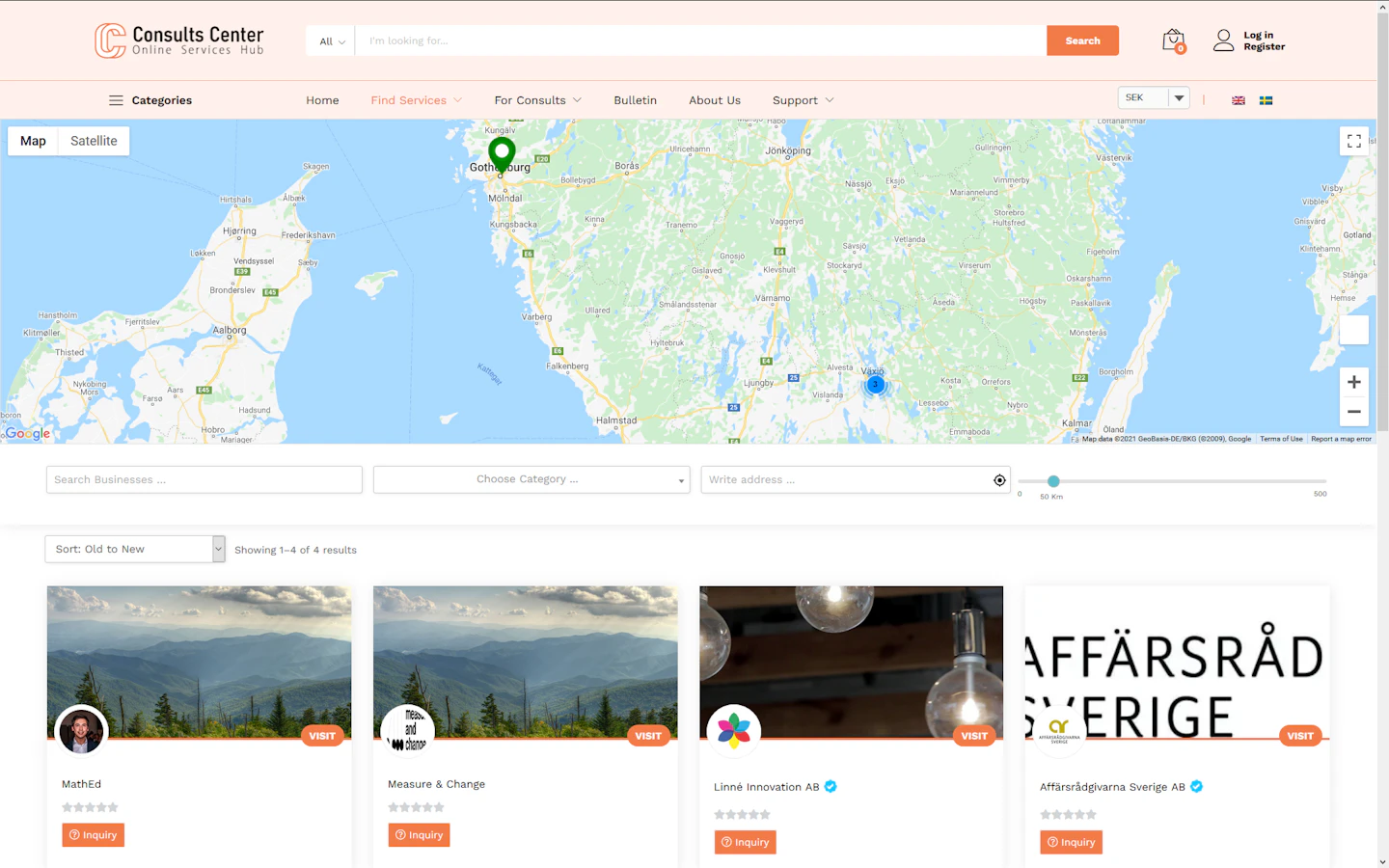This screenshot has height=868, width=1389.
Task: Click VISIT on Affärsrådgivarna Sverige AB card
Action: 1300,736
